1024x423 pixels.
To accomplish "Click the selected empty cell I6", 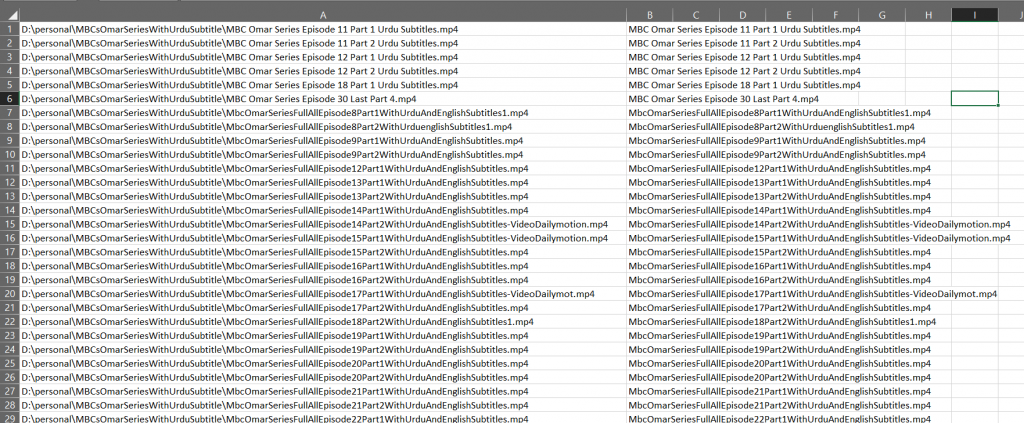I will pos(975,99).
